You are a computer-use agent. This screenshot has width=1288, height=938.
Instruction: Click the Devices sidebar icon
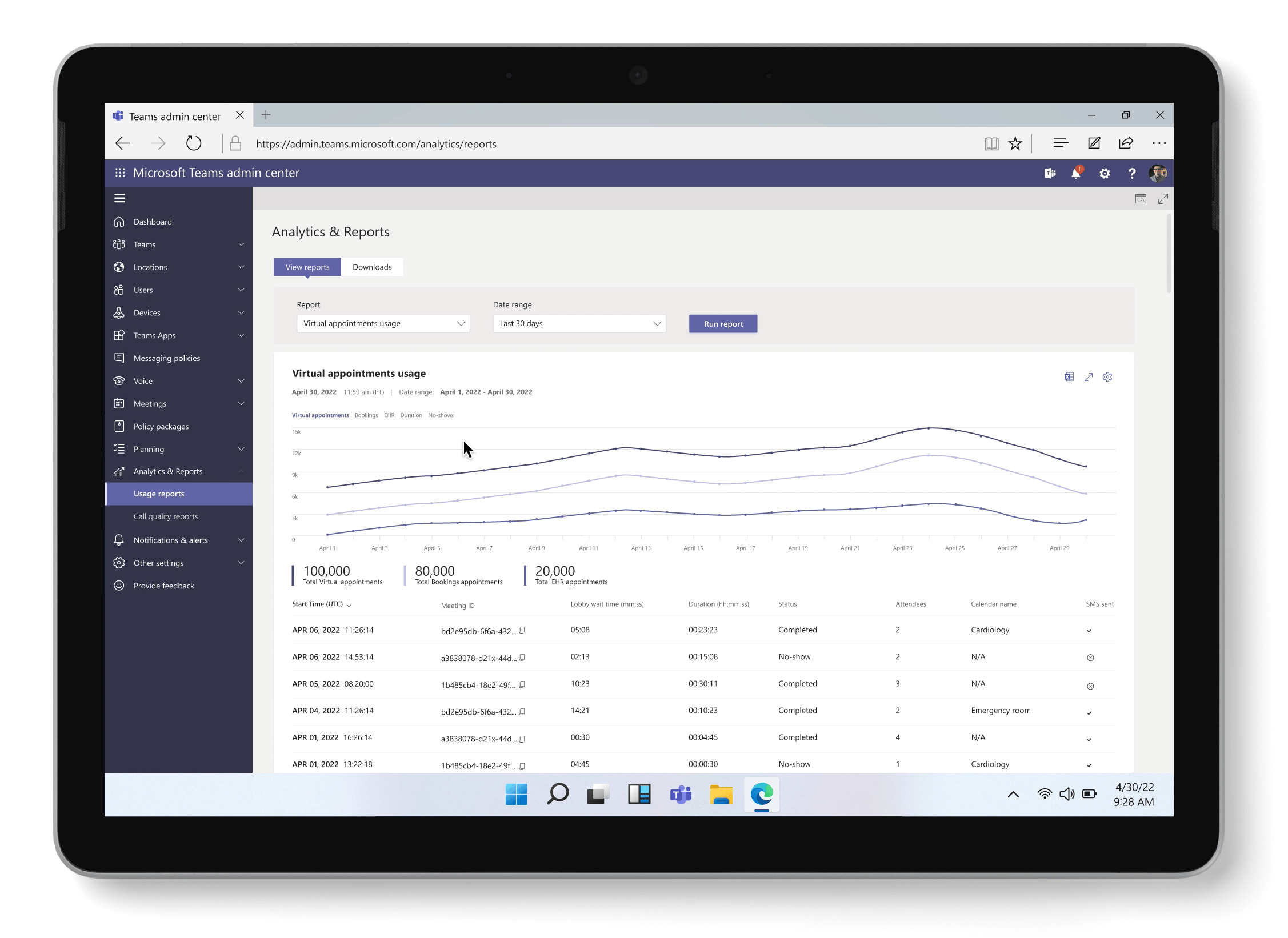[119, 312]
